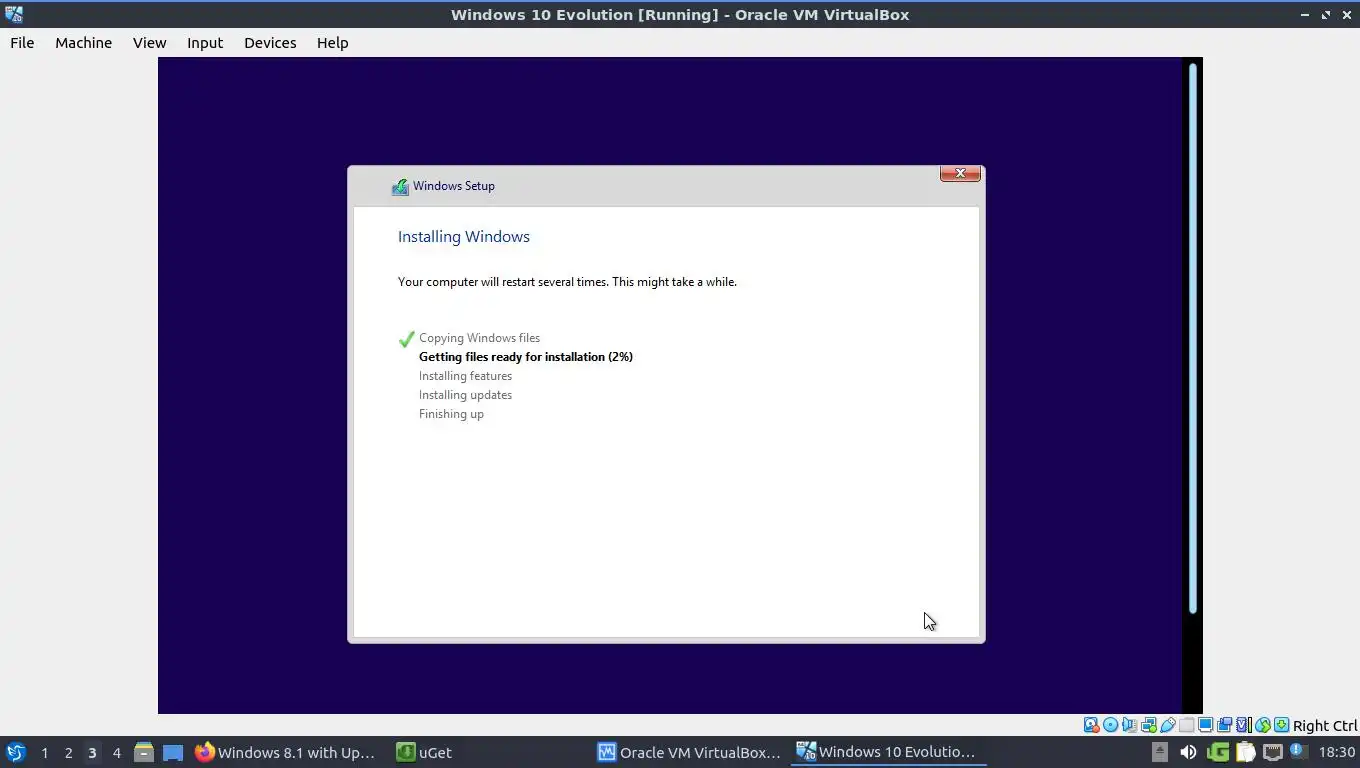Click the wired network tray icon
Viewport: 1360px width, 768px height.
(x=1272, y=752)
